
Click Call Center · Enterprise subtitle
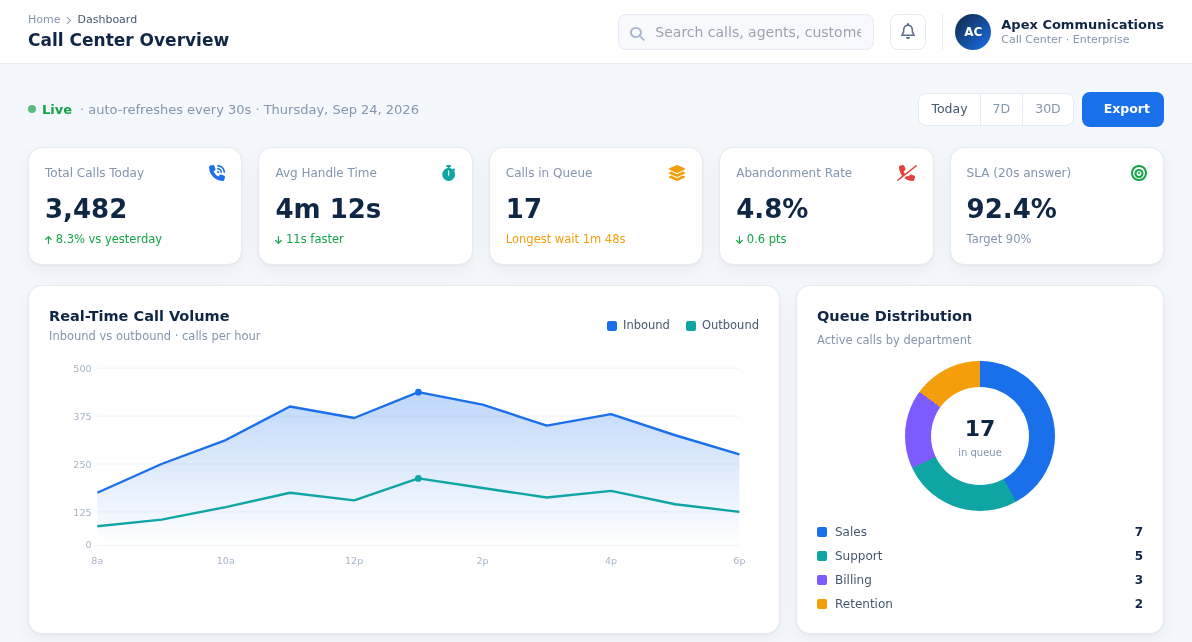tap(1065, 40)
